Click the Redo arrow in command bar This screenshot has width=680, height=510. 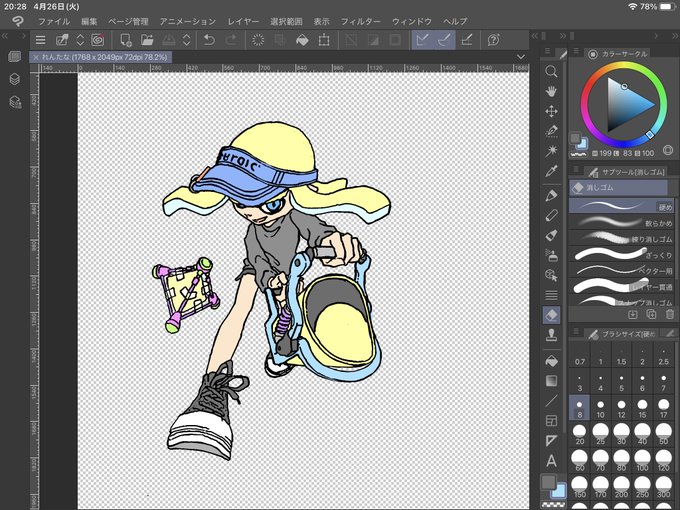pyautogui.click(x=232, y=40)
